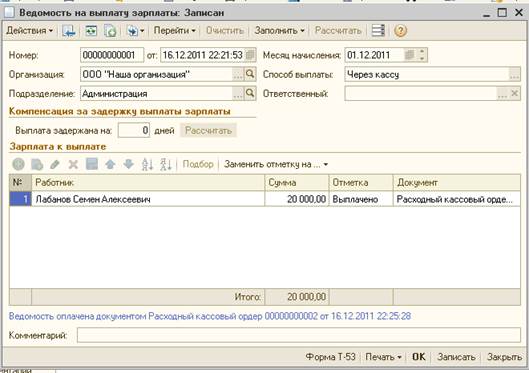Click Рассчитать in the top toolbar

coord(338,31)
